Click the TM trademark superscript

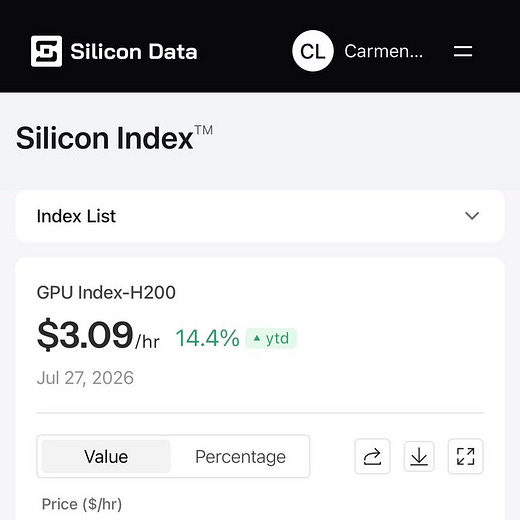204,130
